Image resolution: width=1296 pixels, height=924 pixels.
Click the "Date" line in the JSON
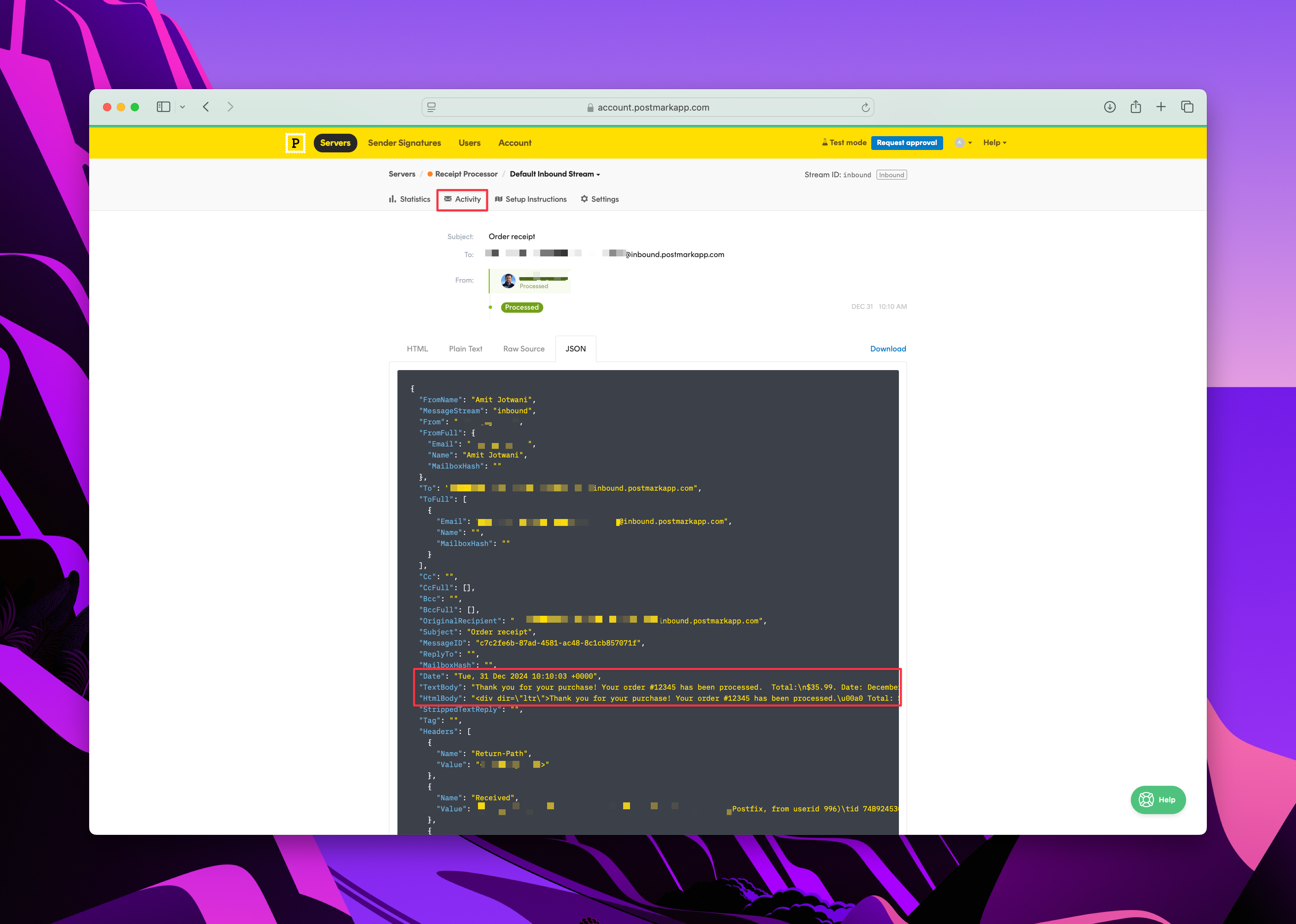(x=510, y=676)
